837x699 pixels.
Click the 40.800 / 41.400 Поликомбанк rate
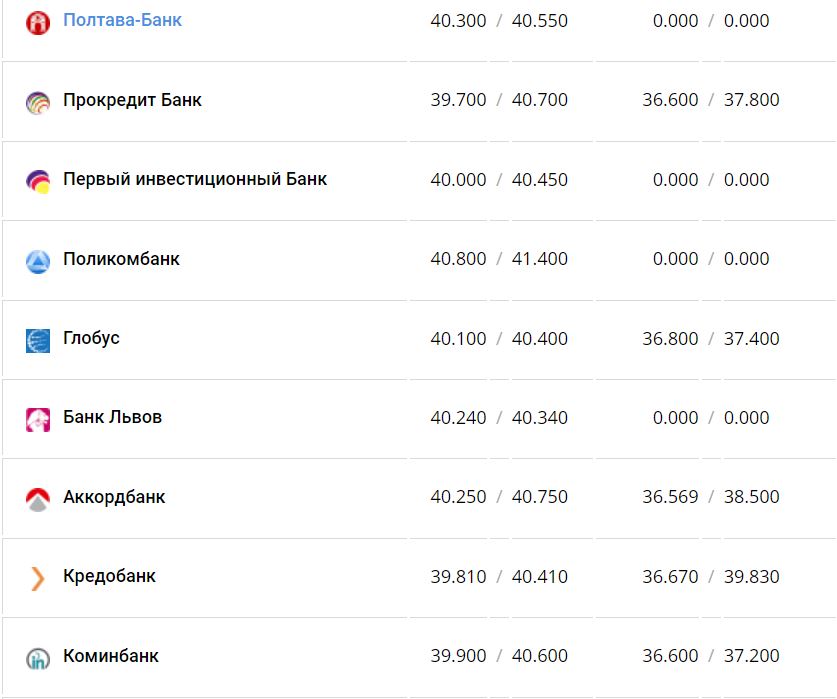pos(499,259)
